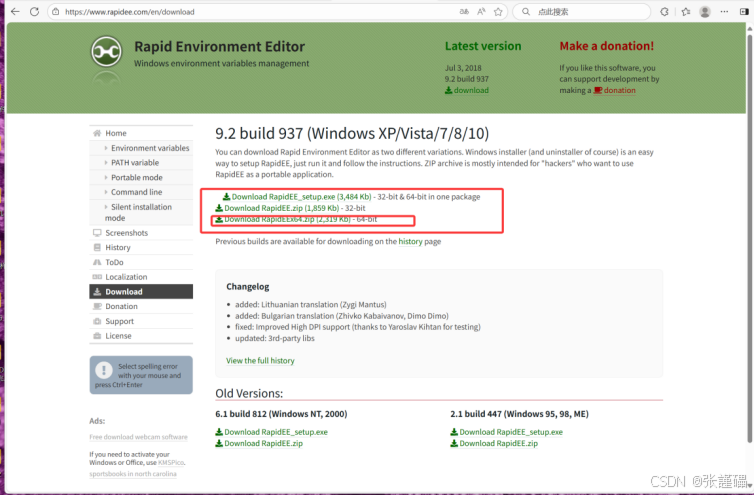Screen dimensions: 754x495
Task: Open Localization in the sidebar
Action: click(141, 277)
